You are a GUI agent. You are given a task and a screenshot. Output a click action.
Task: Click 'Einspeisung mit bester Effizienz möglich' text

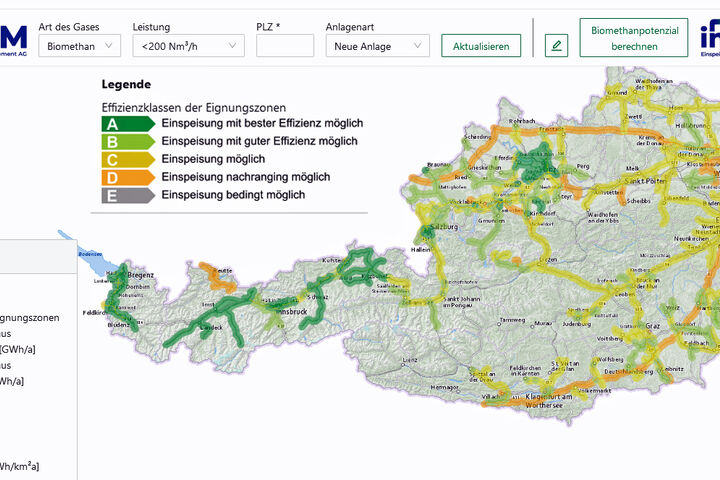(x=262, y=123)
